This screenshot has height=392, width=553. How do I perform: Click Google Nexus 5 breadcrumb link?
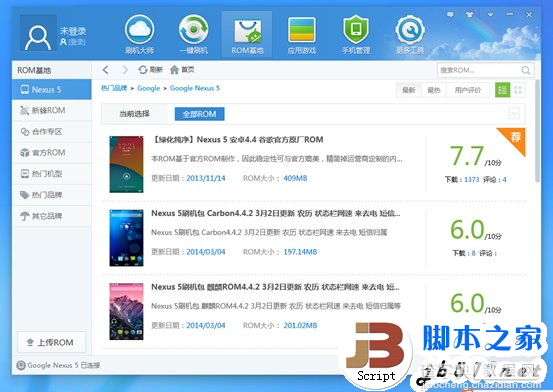(x=195, y=88)
